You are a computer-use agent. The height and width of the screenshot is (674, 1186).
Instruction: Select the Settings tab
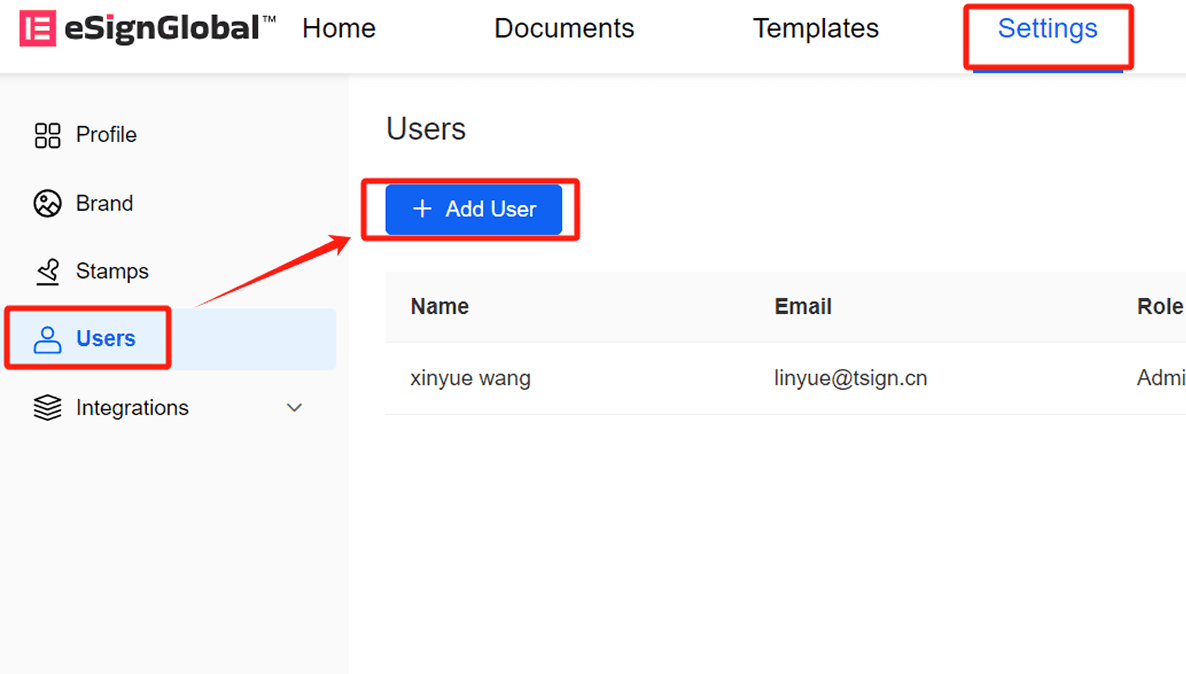1047,29
